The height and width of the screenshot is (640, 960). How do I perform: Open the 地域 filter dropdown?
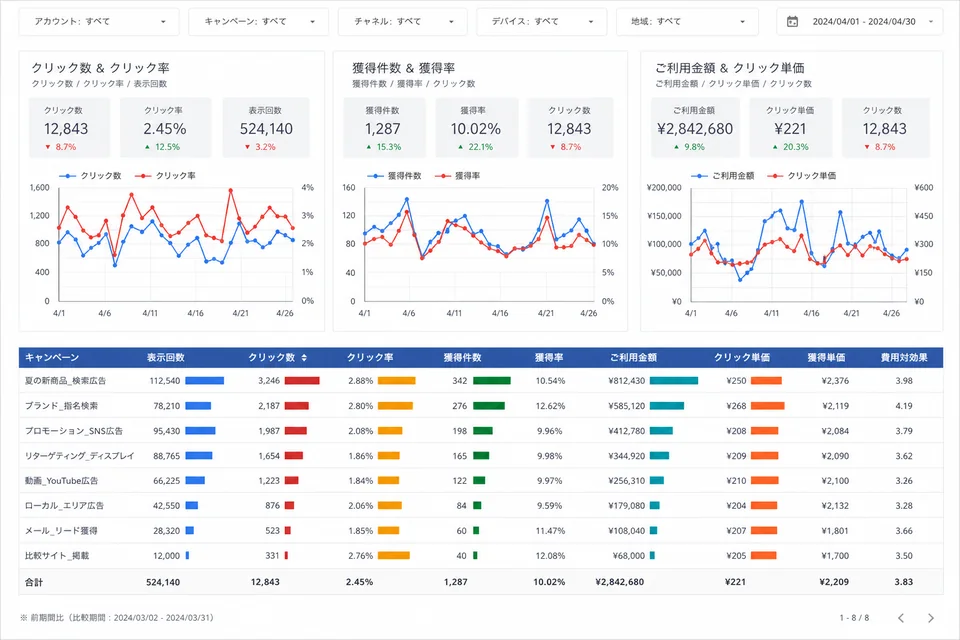point(687,21)
